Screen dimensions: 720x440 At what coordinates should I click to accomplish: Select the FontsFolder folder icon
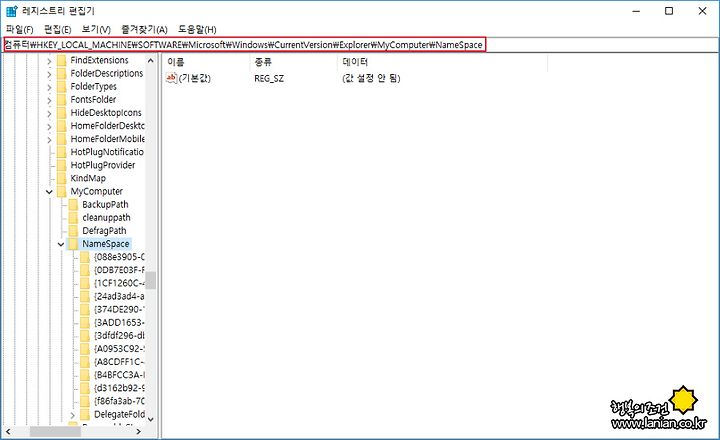pyautogui.click(x=62, y=100)
